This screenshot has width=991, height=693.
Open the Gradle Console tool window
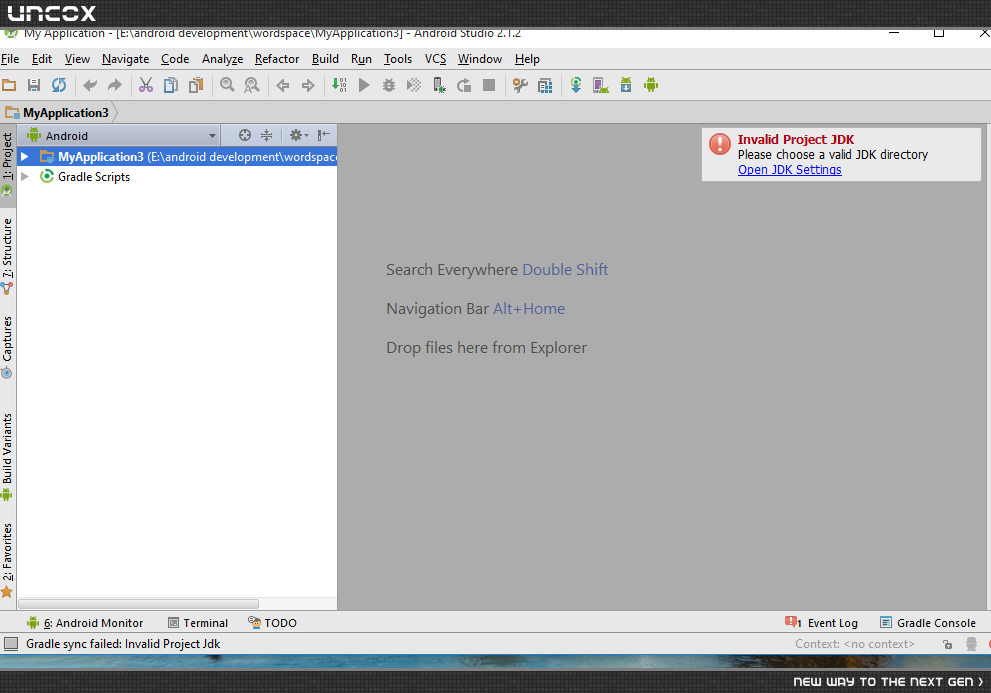pos(928,623)
